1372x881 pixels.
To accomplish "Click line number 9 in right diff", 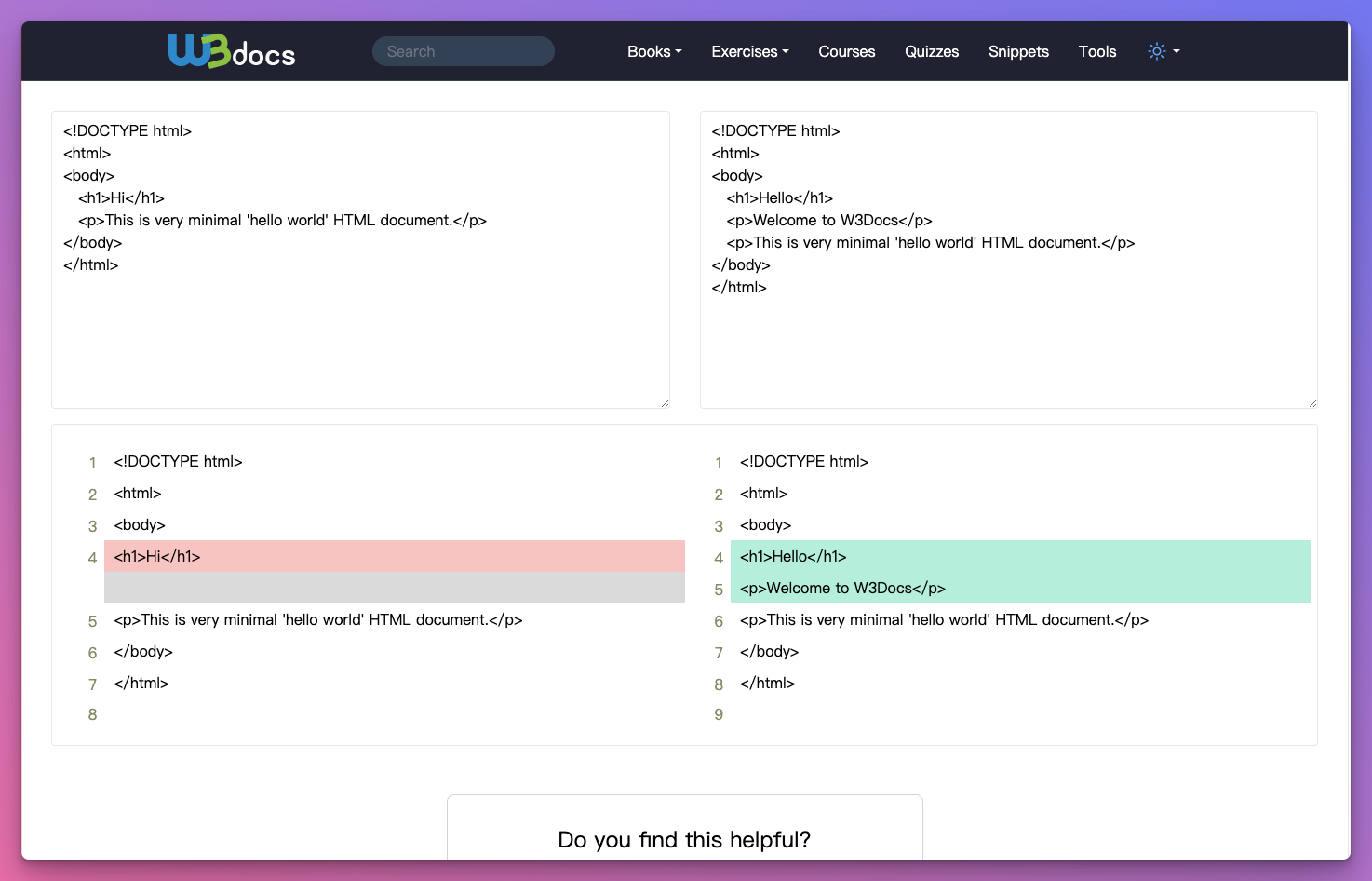I will [719, 715].
